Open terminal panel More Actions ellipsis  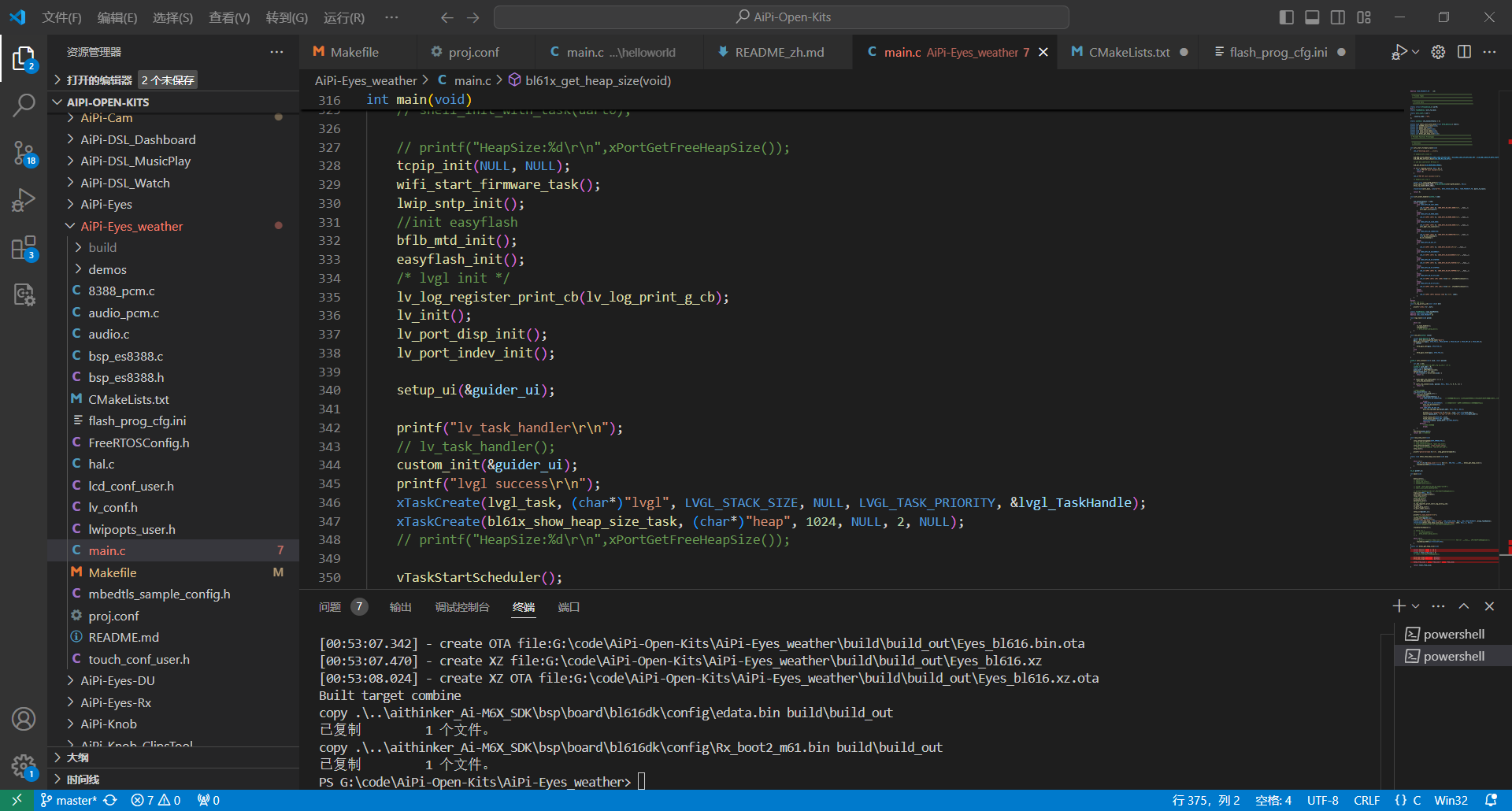[1438, 605]
